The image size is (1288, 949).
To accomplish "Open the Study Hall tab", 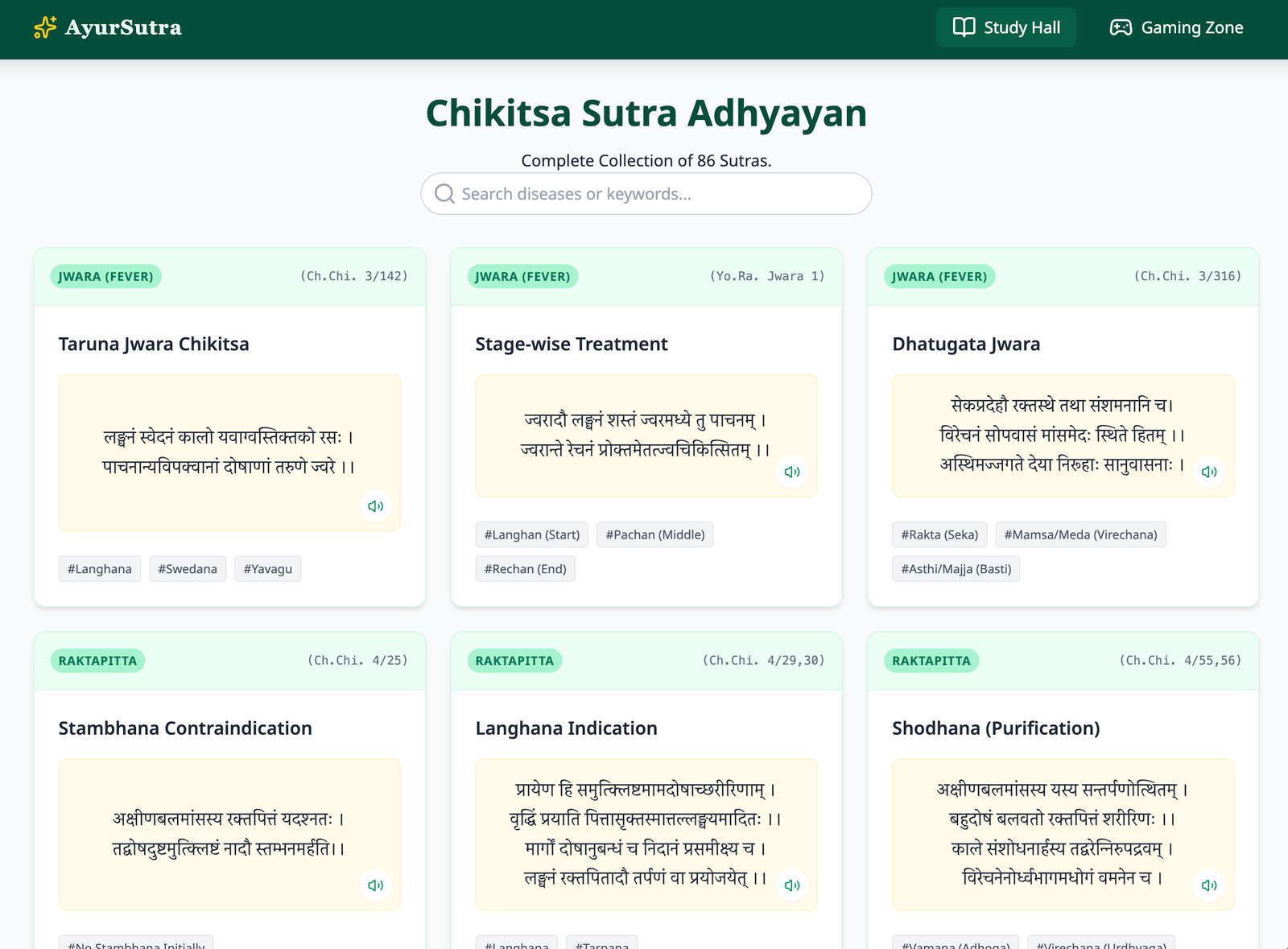I will (x=1005, y=28).
